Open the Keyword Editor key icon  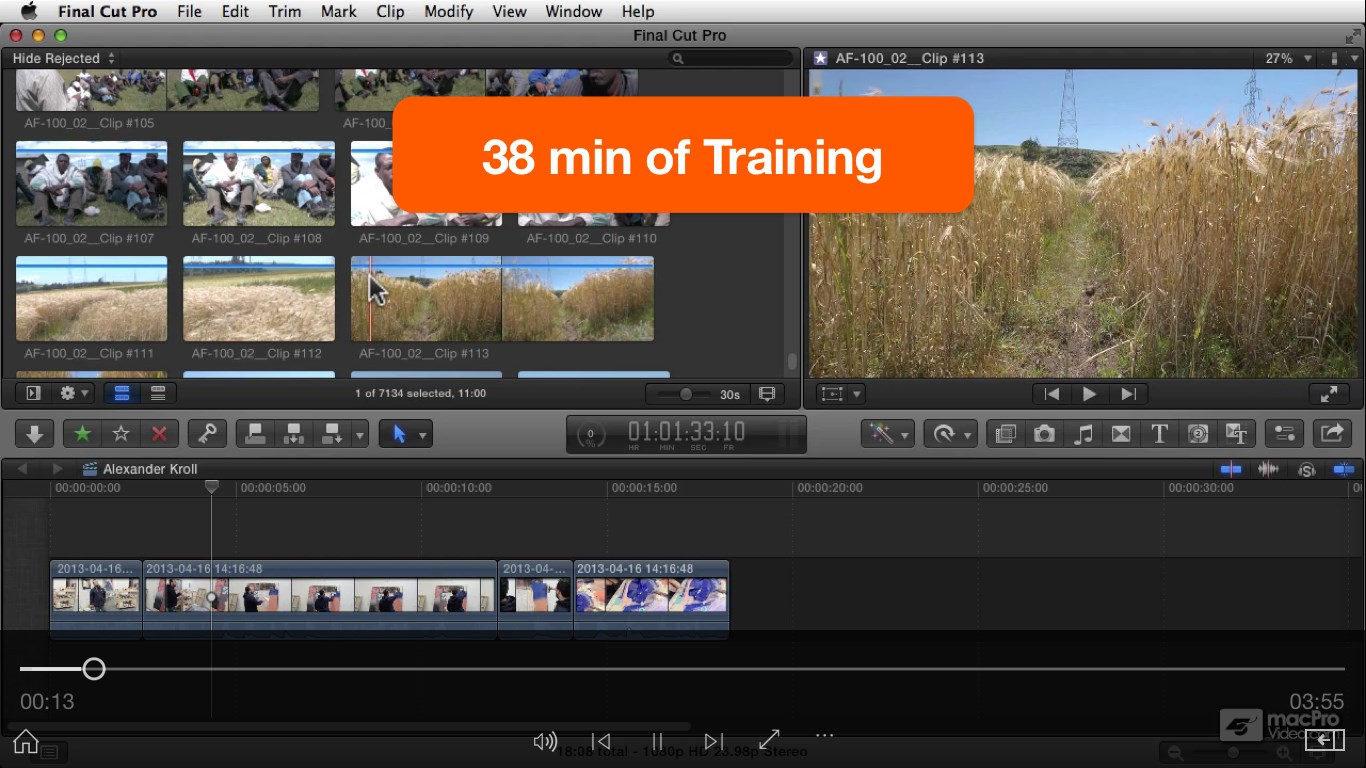point(207,434)
